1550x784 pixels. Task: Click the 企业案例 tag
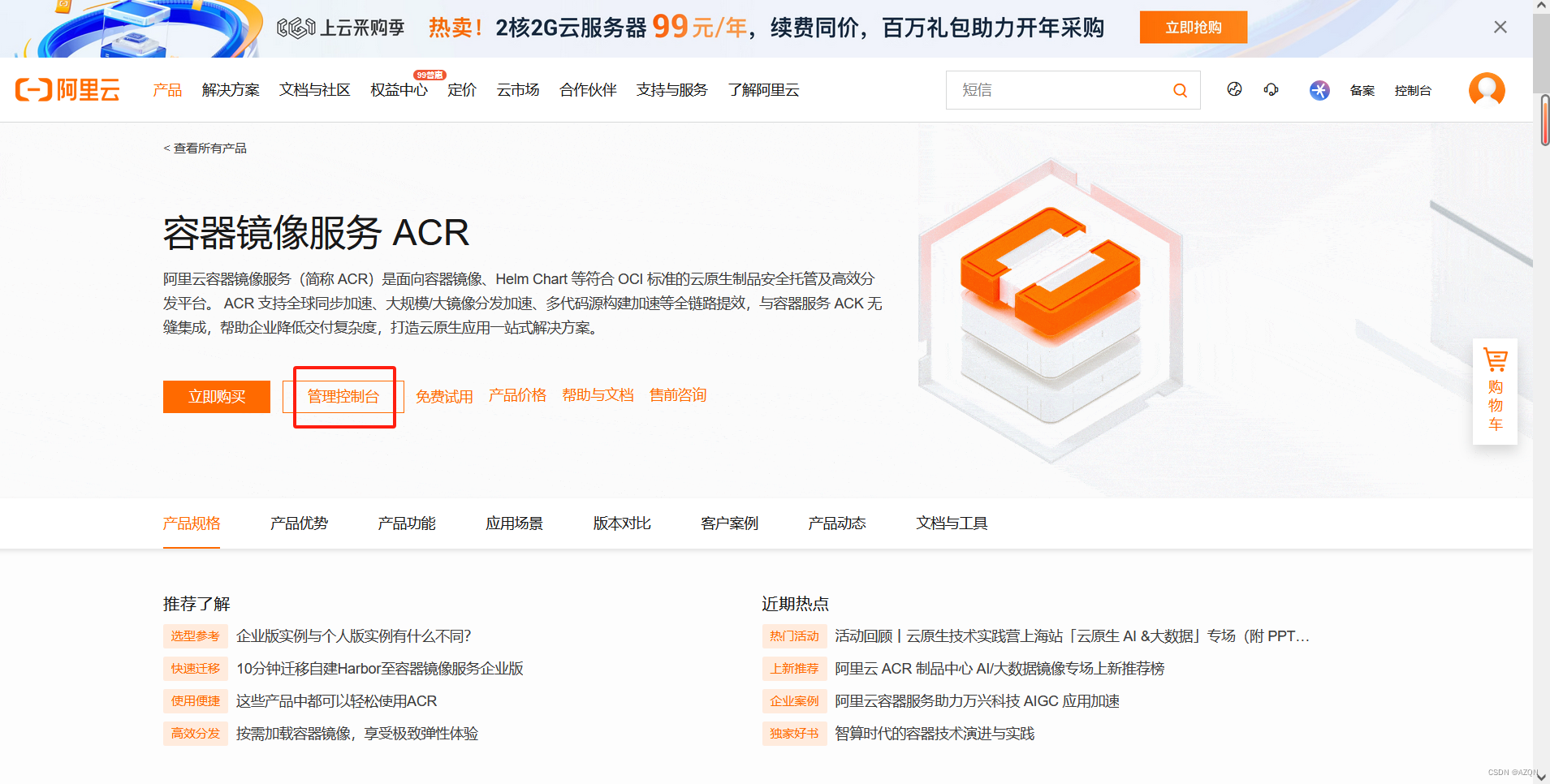click(x=794, y=701)
